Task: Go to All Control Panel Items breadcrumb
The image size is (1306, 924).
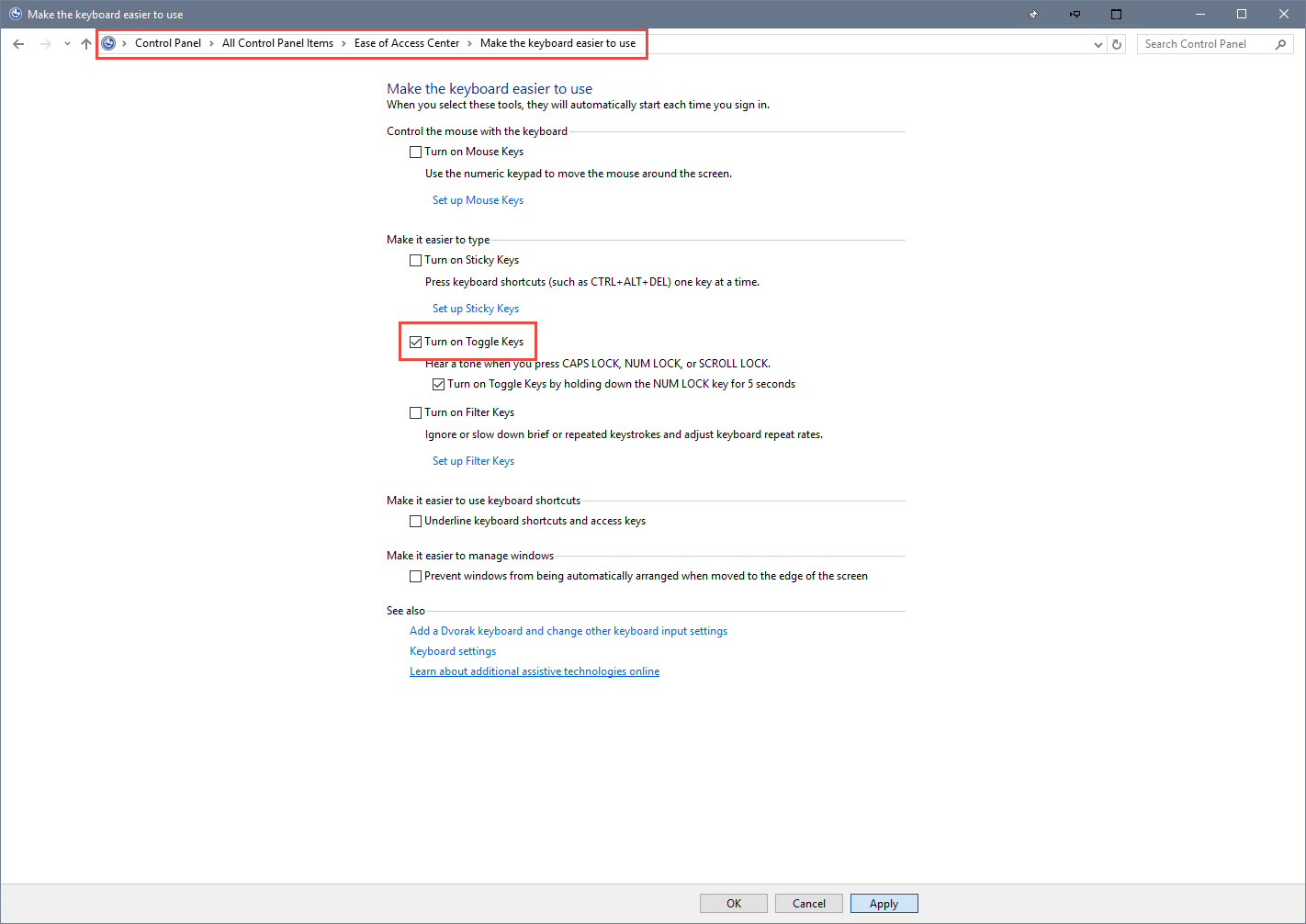Action: 277,43
